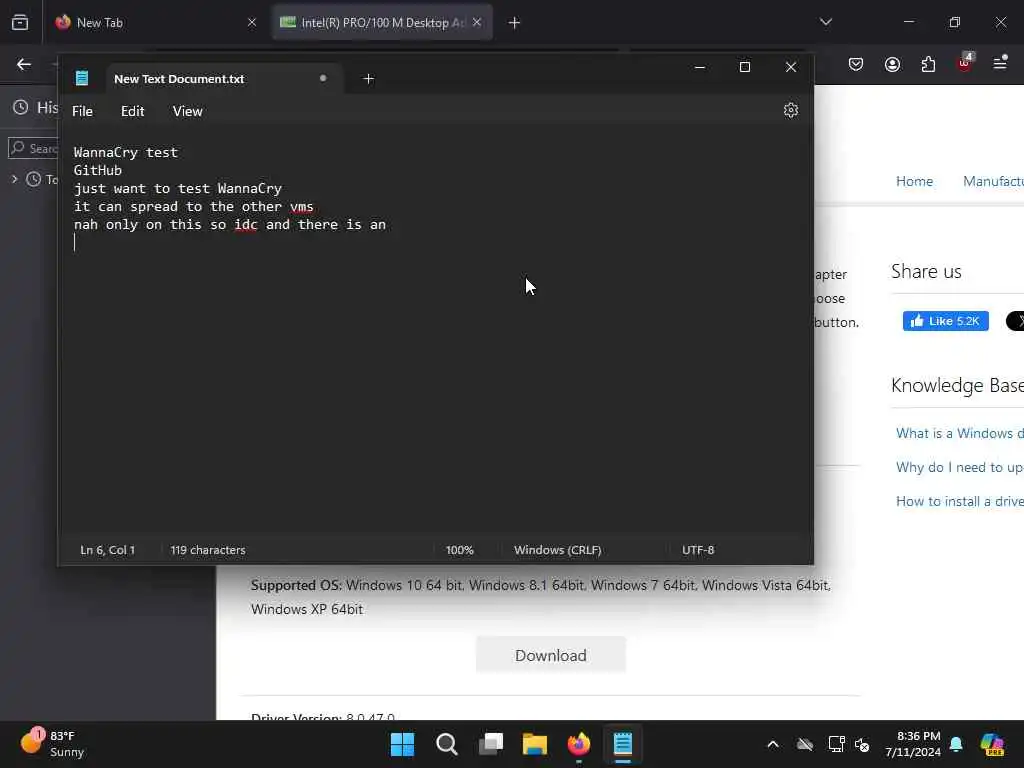Image resolution: width=1024 pixels, height=768 pixels.
Task: Click the muted volume tray icon
Action: click(x=862, y=744)
